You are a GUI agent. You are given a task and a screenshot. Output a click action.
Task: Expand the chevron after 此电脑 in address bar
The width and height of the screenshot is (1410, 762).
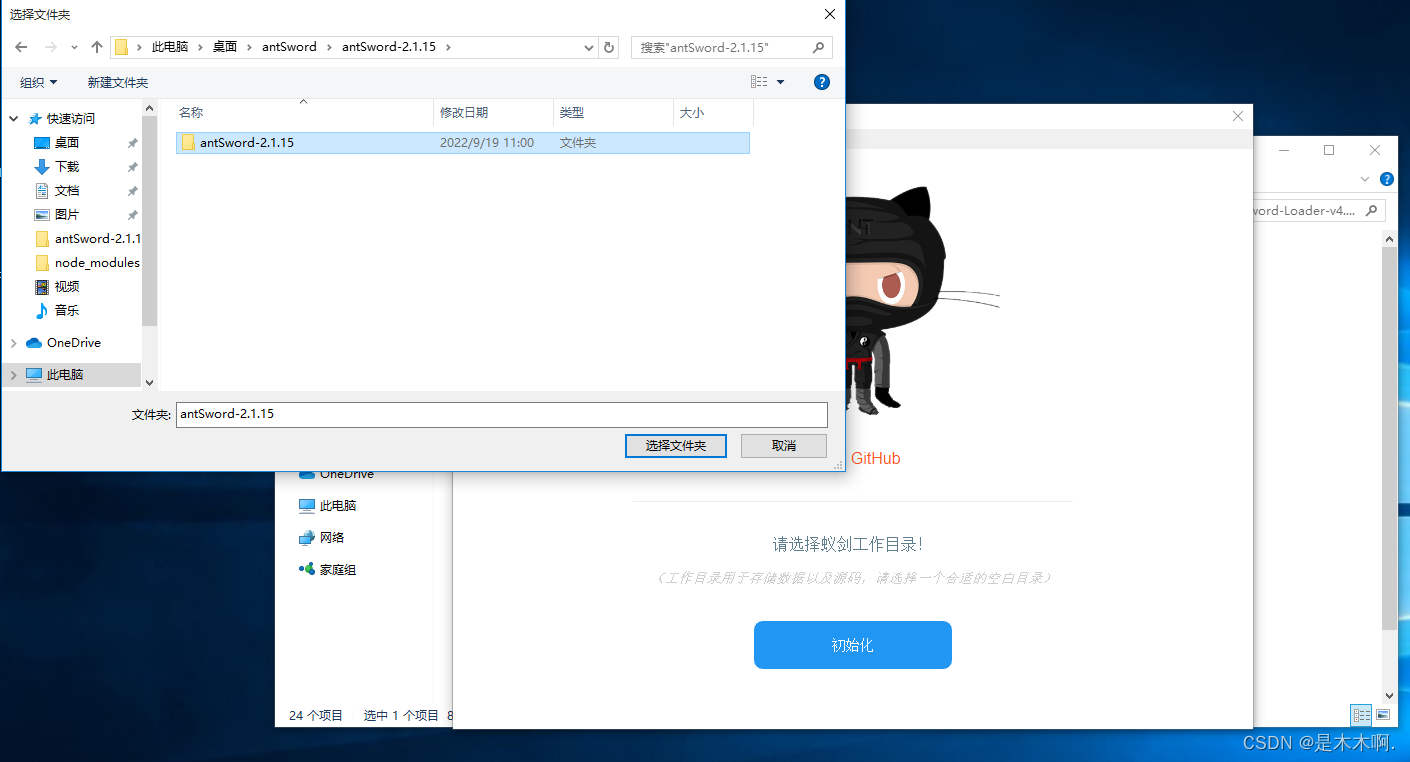(200, 47)
